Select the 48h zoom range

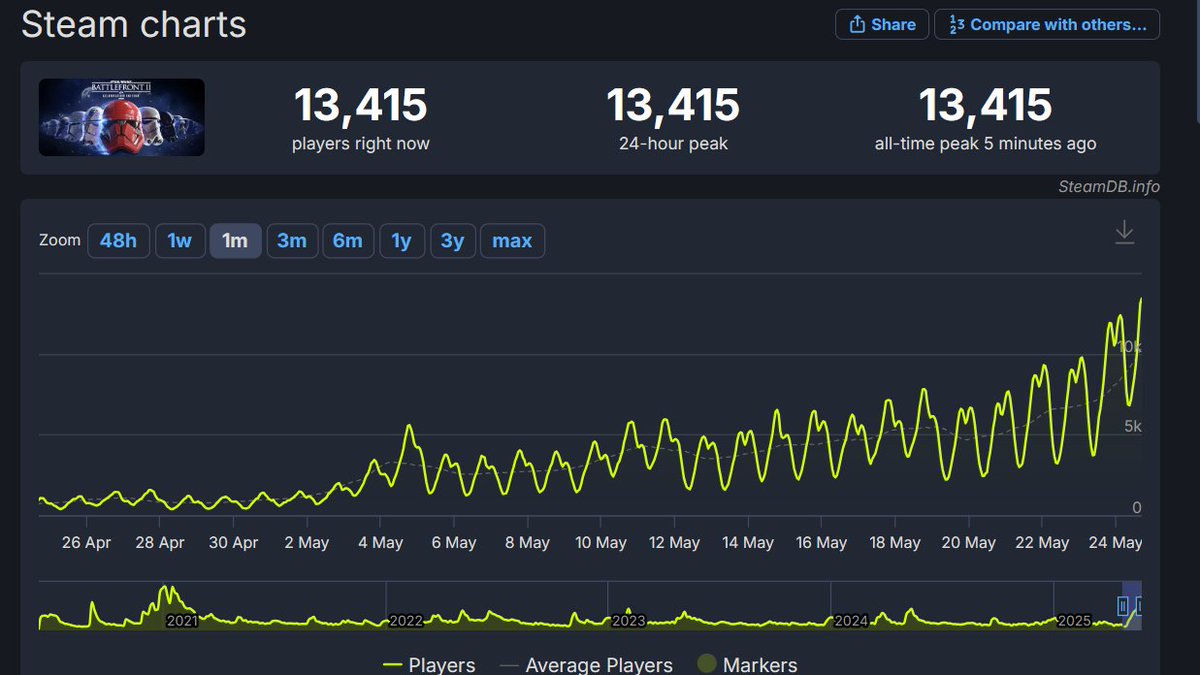coord(118,240)
